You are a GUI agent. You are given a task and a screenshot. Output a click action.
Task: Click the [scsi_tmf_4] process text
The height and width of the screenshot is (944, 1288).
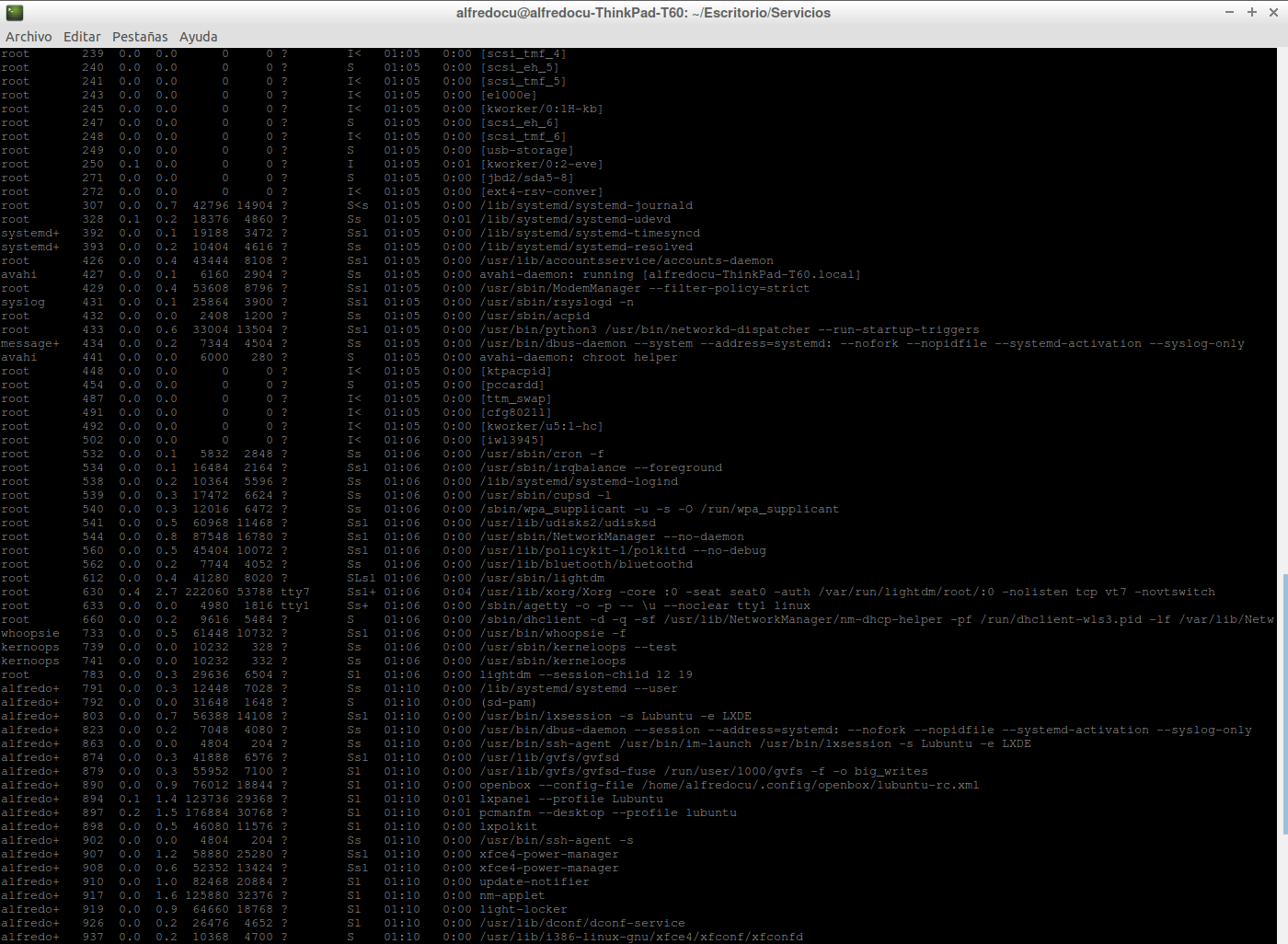click(x=523, y=54)
